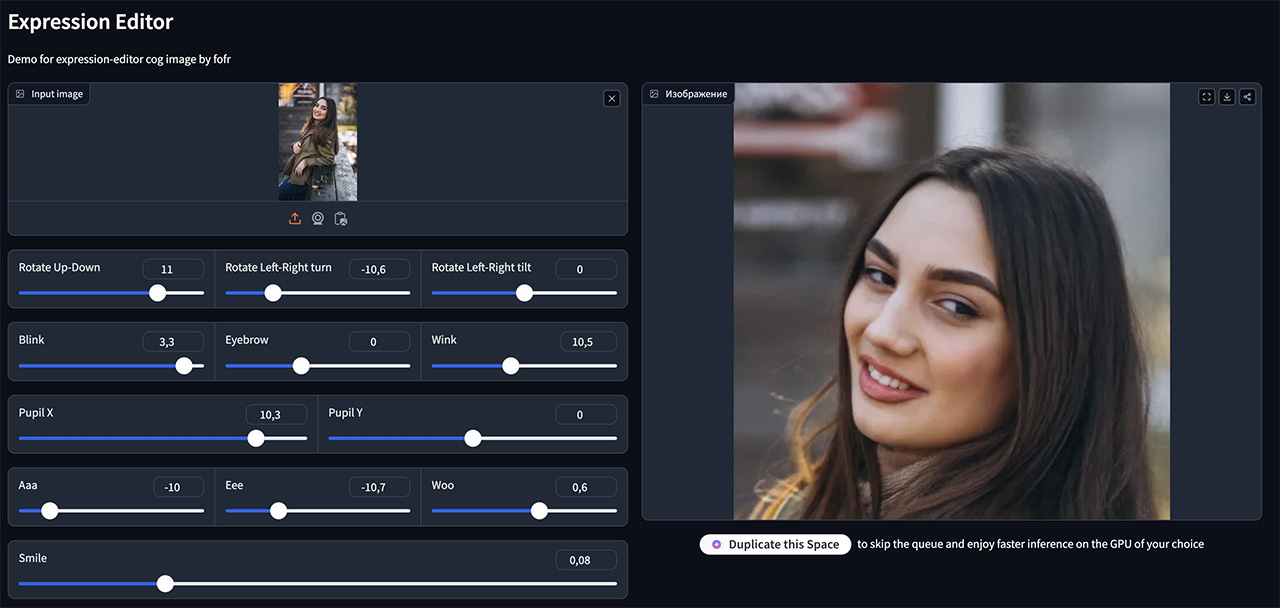The height and width of the screenshot is (608, 1280).
Task: Click the Pupil X slider handle
Action: pyautogui.click(x=256, y=438)
